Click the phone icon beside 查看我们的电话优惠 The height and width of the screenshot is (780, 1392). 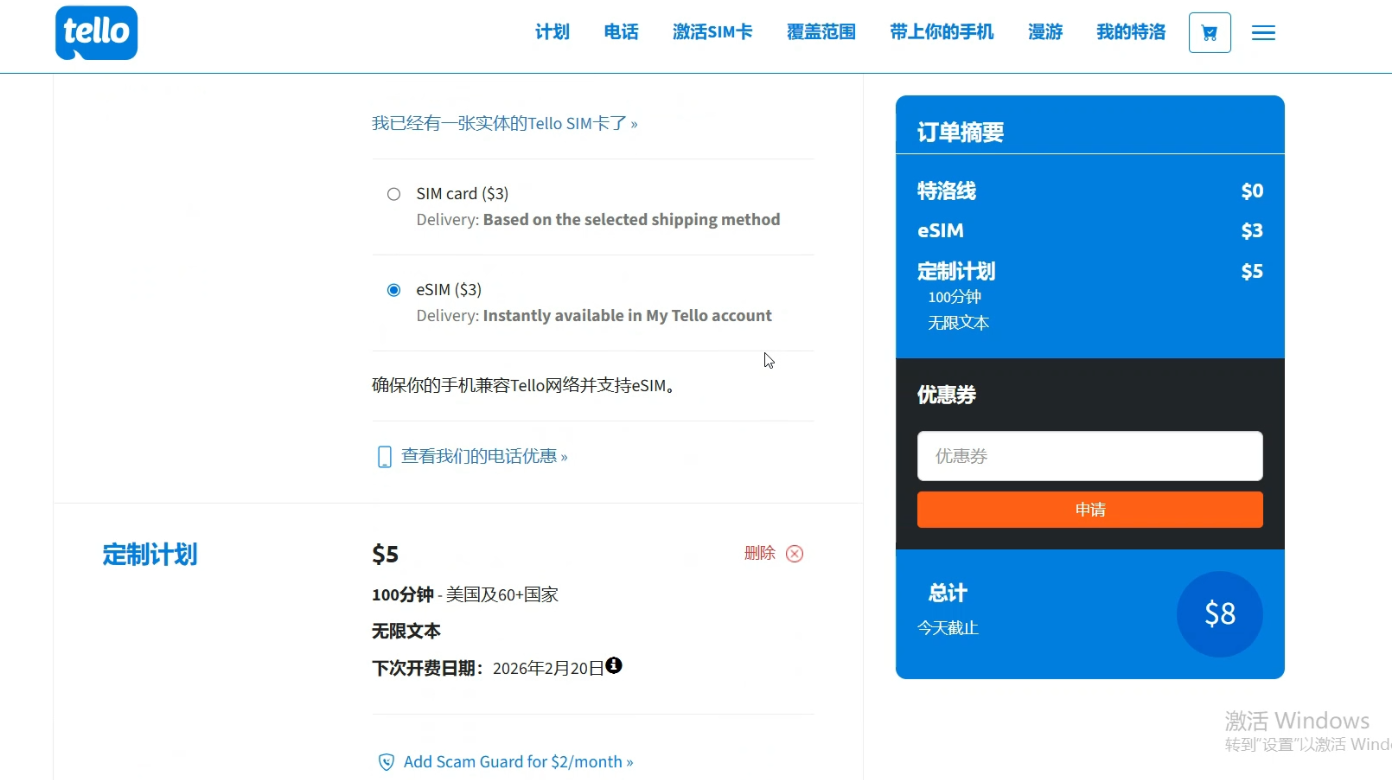(x=384, y=457)
